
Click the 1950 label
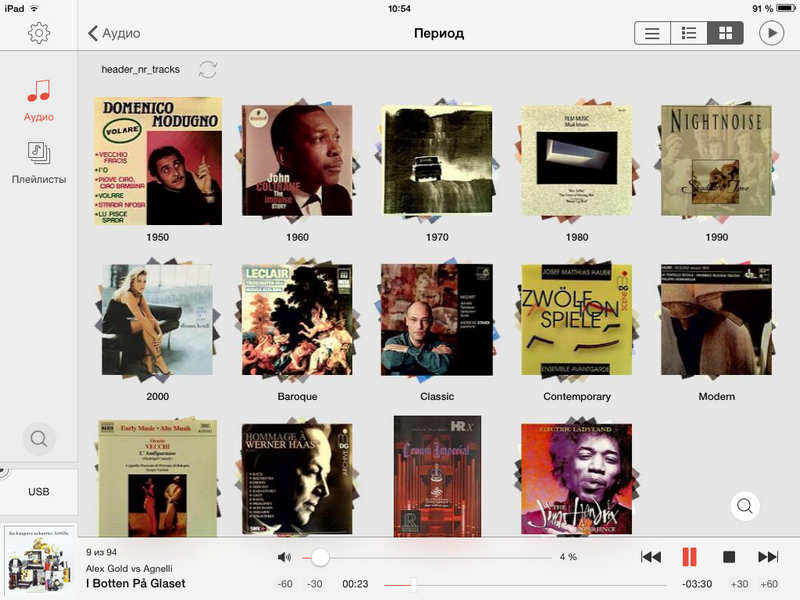[158, 237]
